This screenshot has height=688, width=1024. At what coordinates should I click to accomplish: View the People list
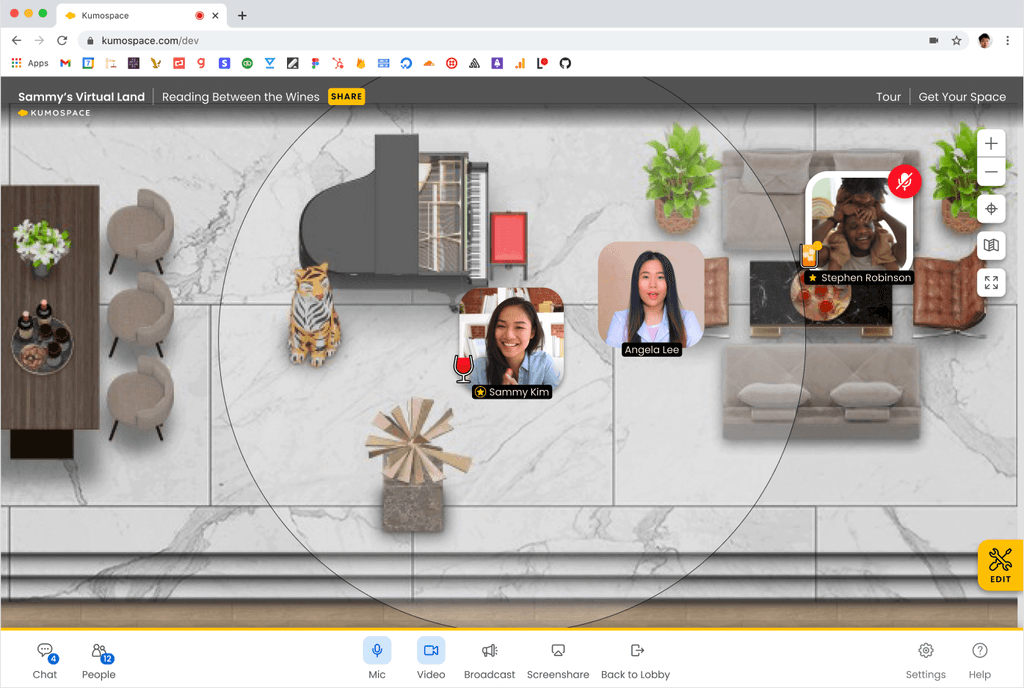pos(98,658)
